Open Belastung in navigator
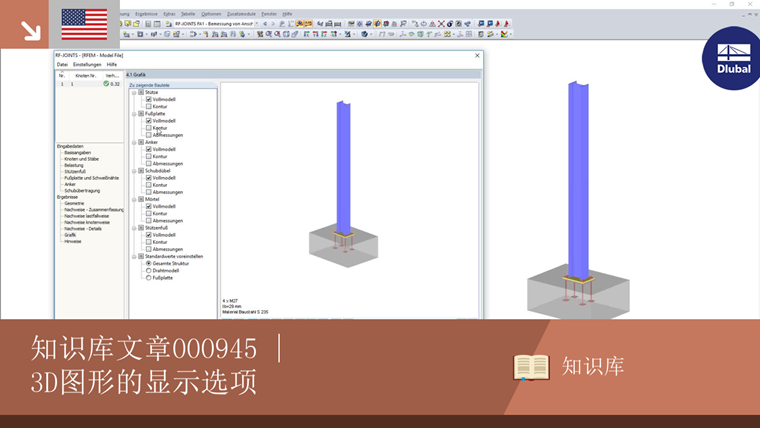The image size is (760, 428). 74,165
